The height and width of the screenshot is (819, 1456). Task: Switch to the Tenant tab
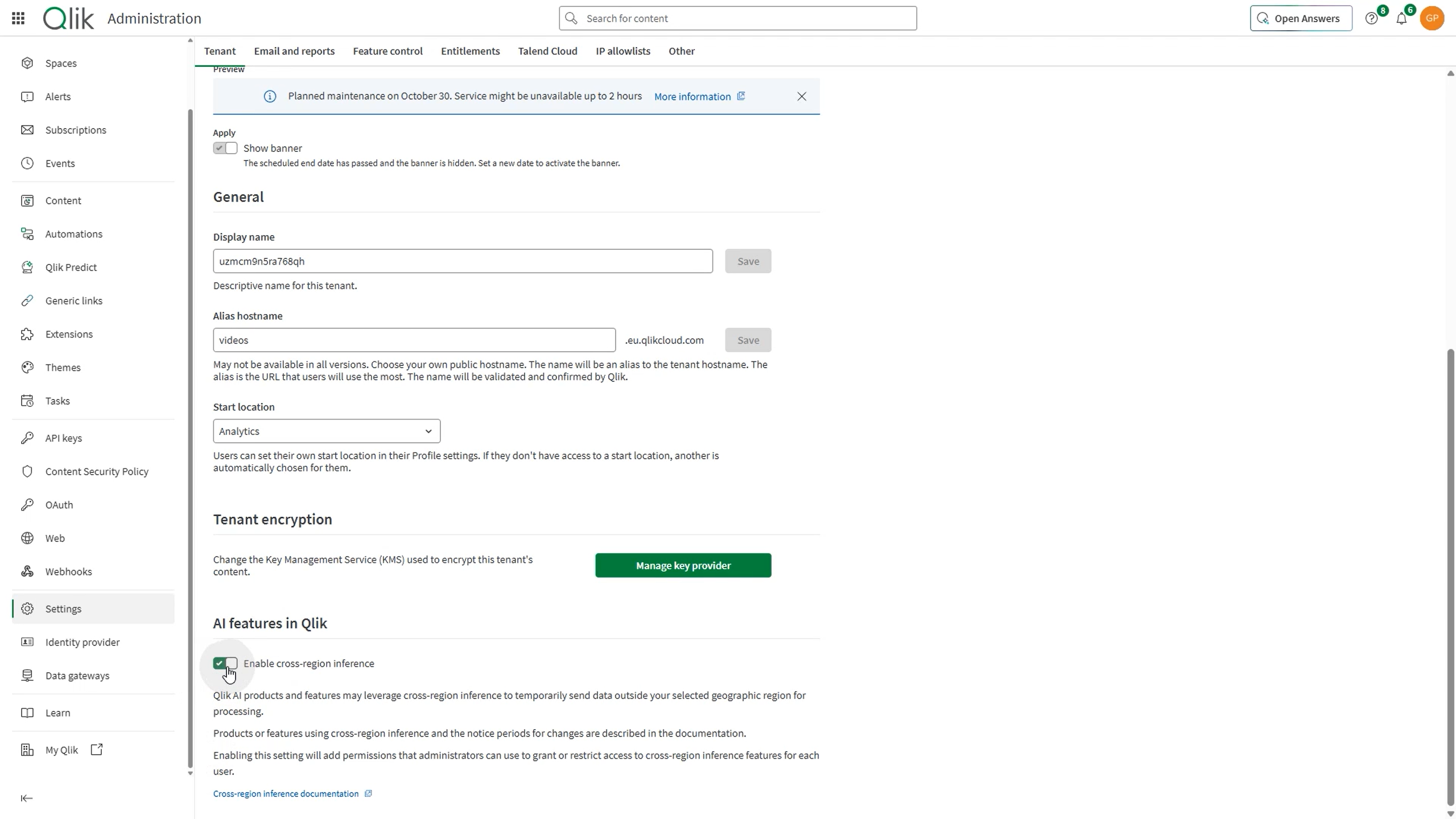220,51
